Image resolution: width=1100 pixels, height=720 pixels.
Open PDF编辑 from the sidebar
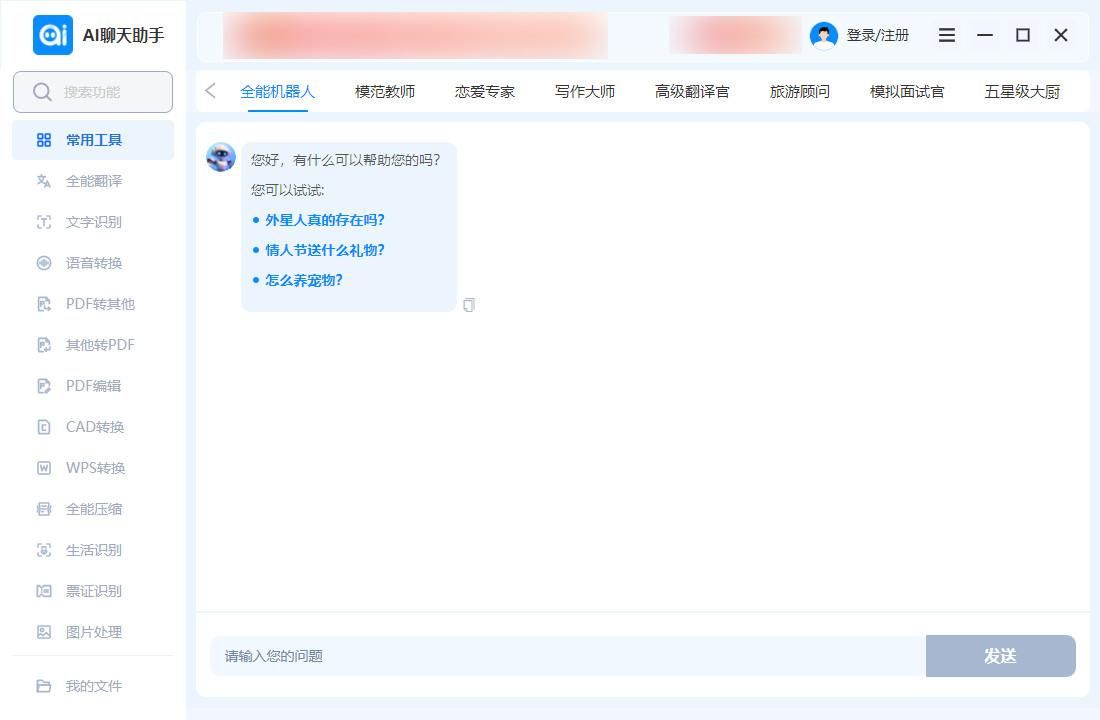[x=93, y=386]
